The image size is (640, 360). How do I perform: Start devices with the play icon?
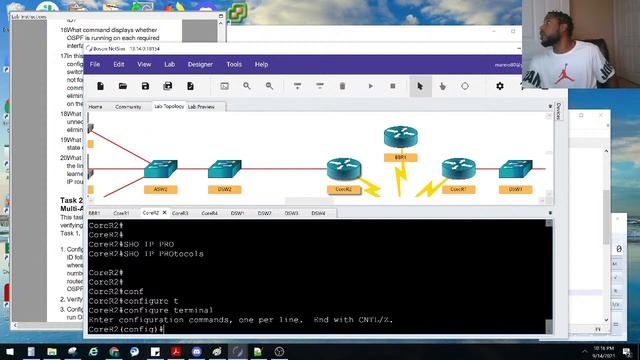coord(371,86)
